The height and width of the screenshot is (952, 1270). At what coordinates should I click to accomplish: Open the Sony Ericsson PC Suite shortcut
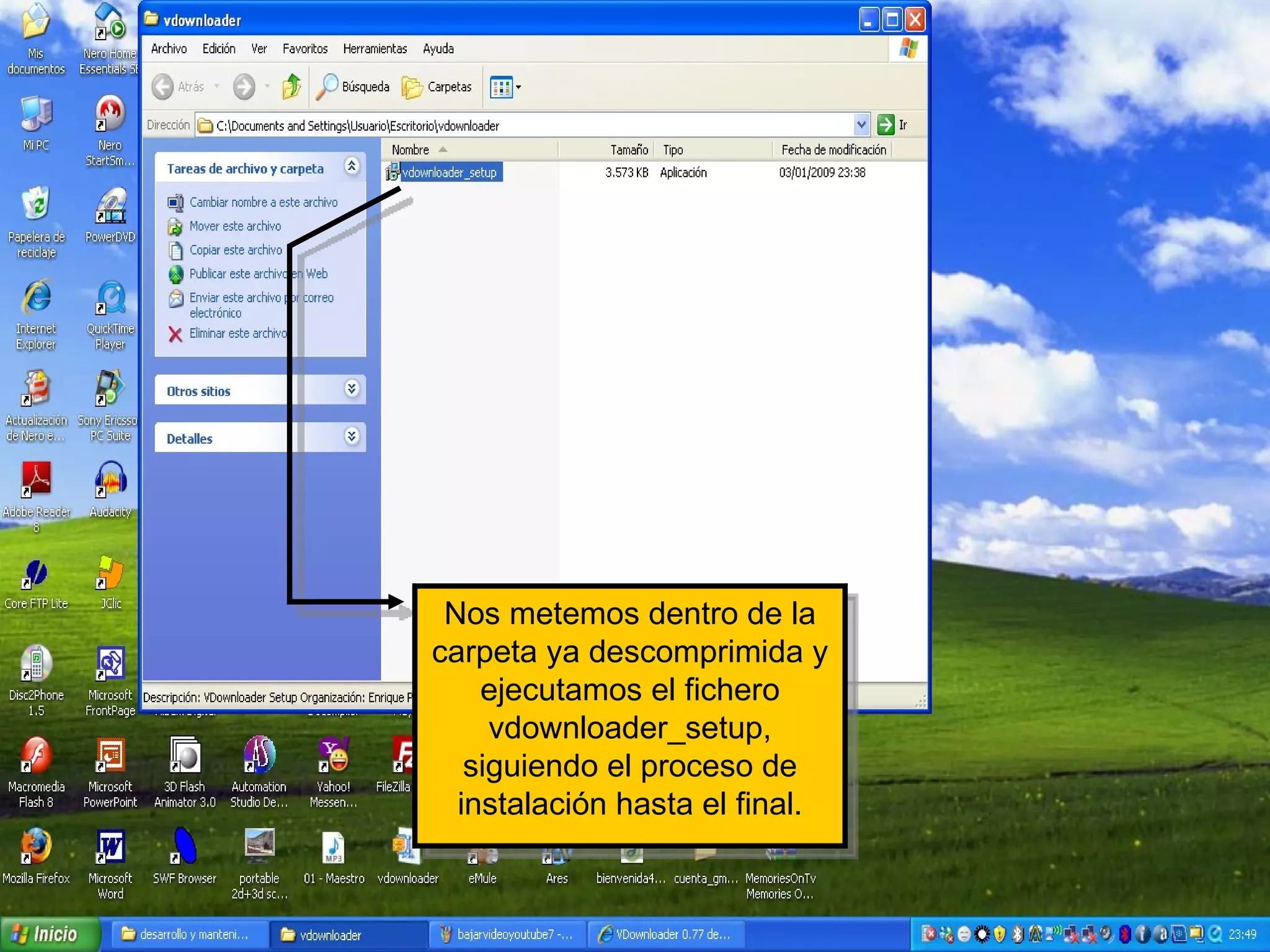click(109, 407)
